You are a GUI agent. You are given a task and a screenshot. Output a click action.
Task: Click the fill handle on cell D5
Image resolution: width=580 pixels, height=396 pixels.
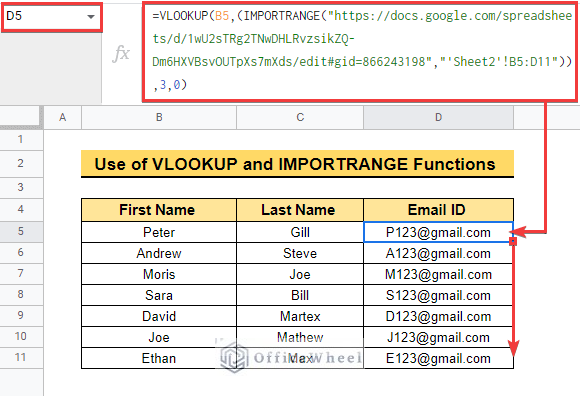513,242
